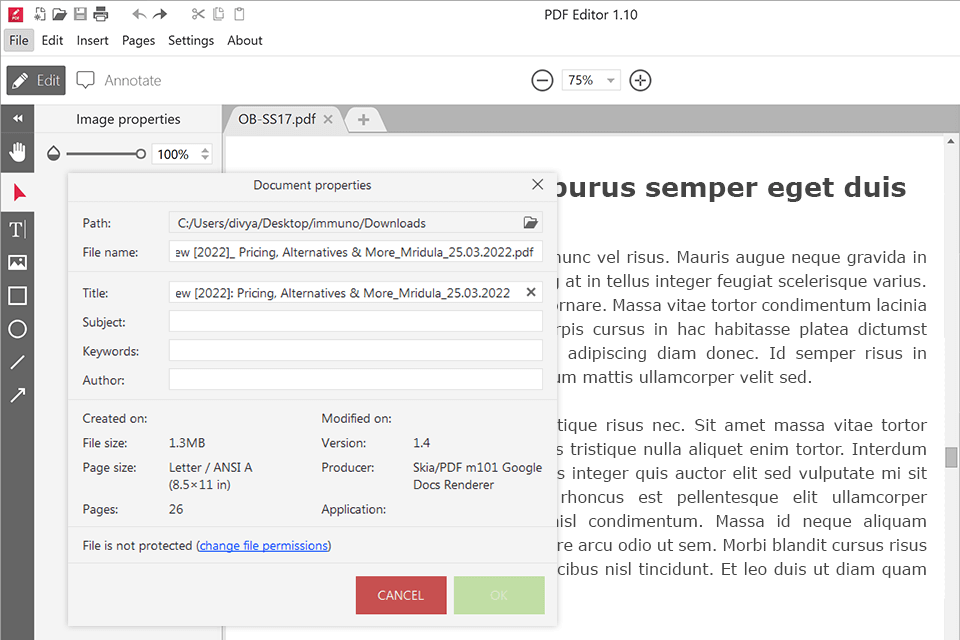Add a new tab with plus button
The width and height of the screenshot is (960, 640).
click(364, 119)
